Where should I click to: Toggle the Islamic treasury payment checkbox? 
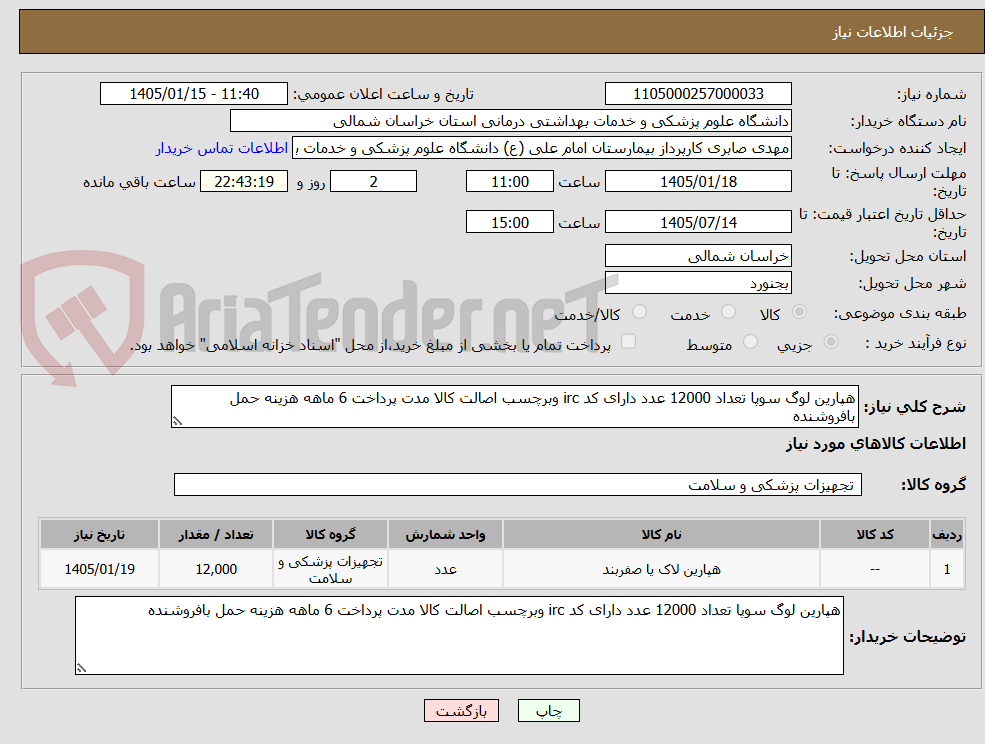pos(628,341)
